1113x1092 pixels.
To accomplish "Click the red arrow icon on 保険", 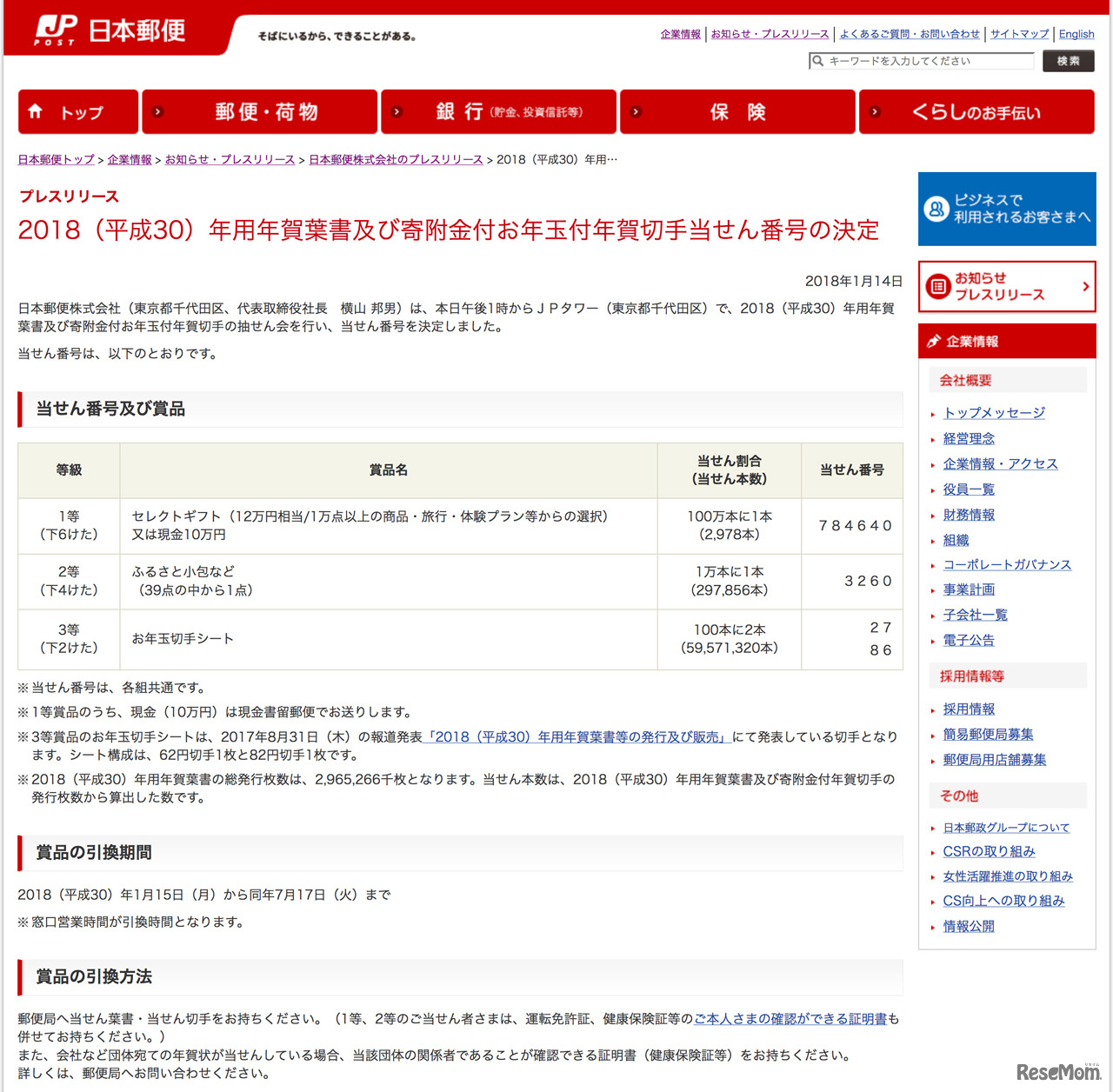I will pyautogui.click(x=636, y=111).
